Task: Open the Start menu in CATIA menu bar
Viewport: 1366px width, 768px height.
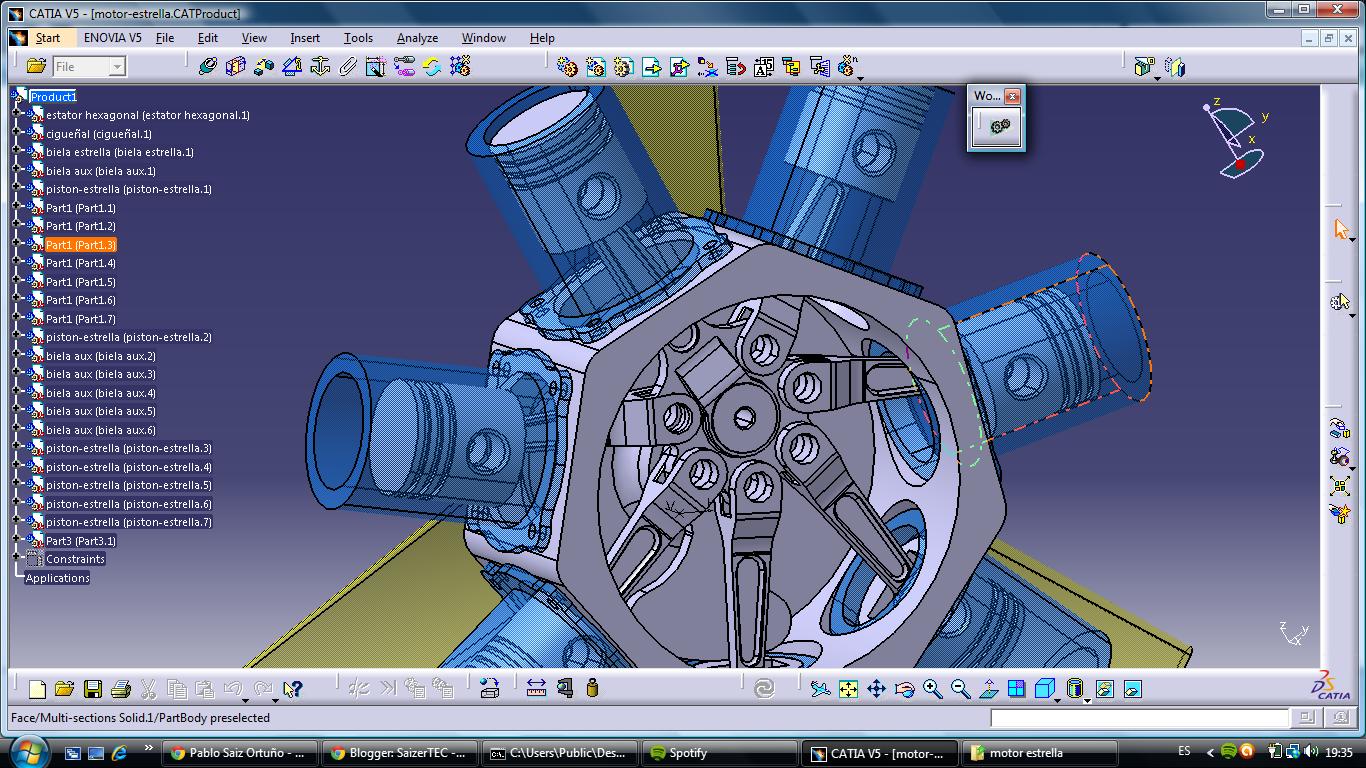Action: coord(48,38)
